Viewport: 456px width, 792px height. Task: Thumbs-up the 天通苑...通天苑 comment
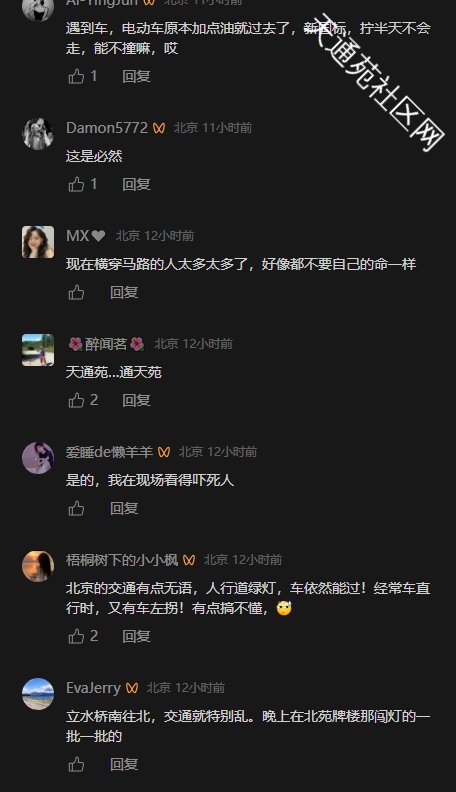point(76,401)
